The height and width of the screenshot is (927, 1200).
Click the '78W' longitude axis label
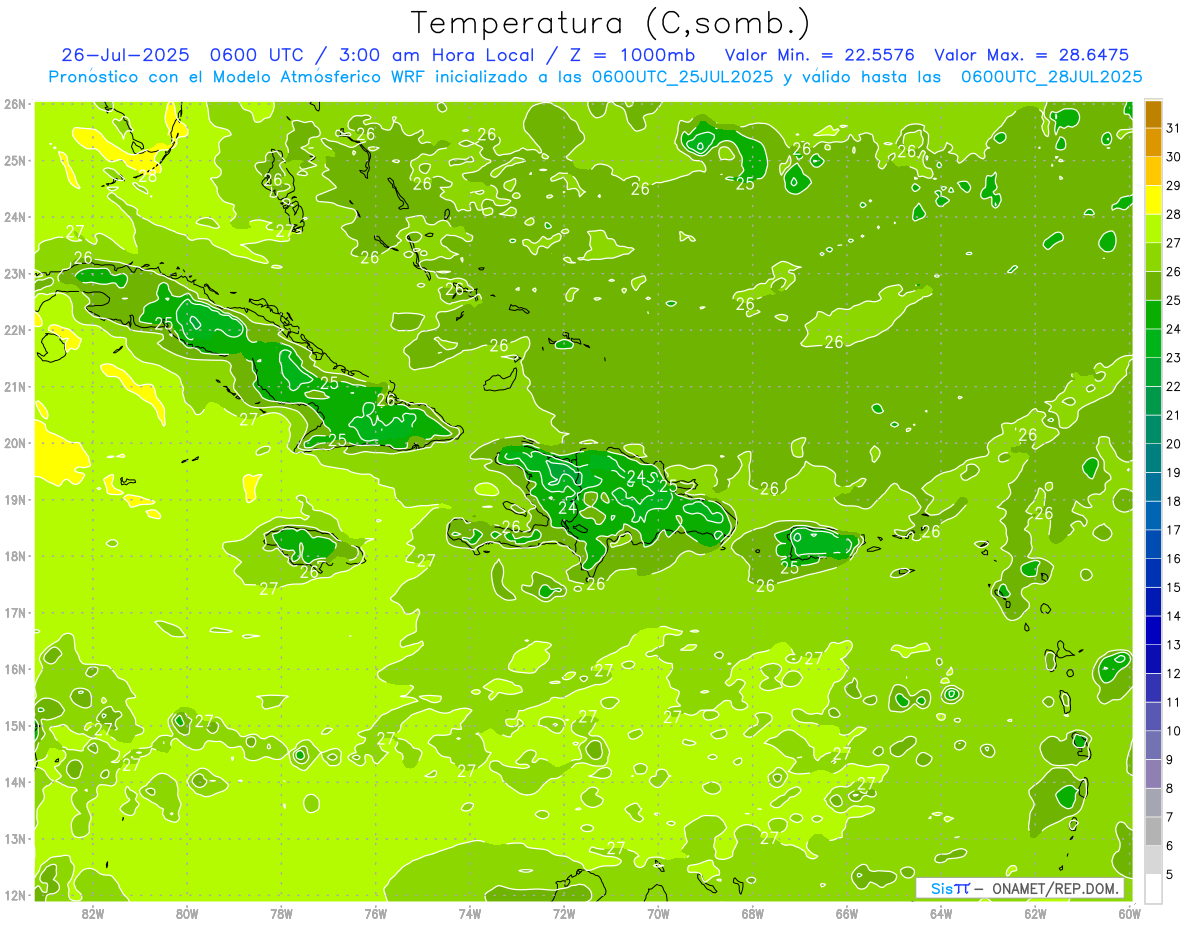coord(281,913)
